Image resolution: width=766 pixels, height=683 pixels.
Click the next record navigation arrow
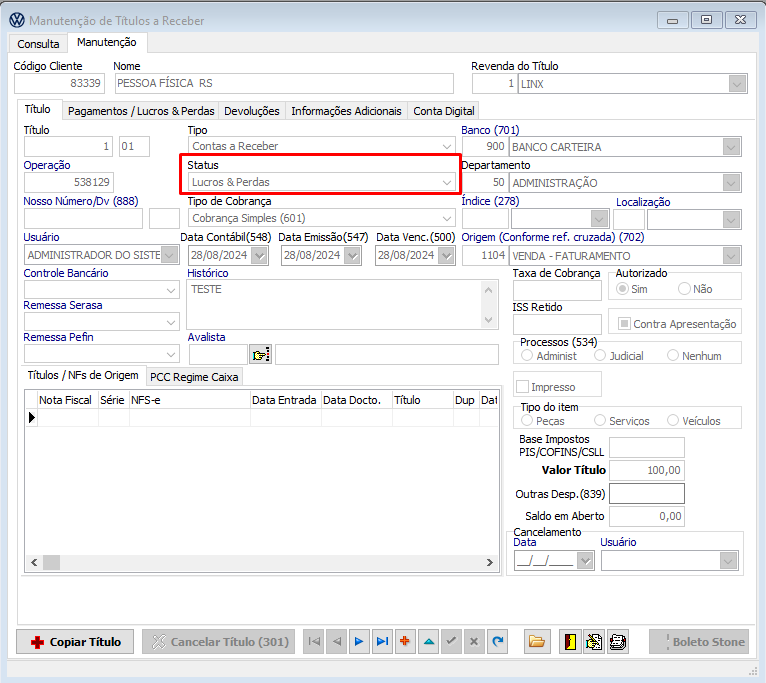click(x=359, y=642)
